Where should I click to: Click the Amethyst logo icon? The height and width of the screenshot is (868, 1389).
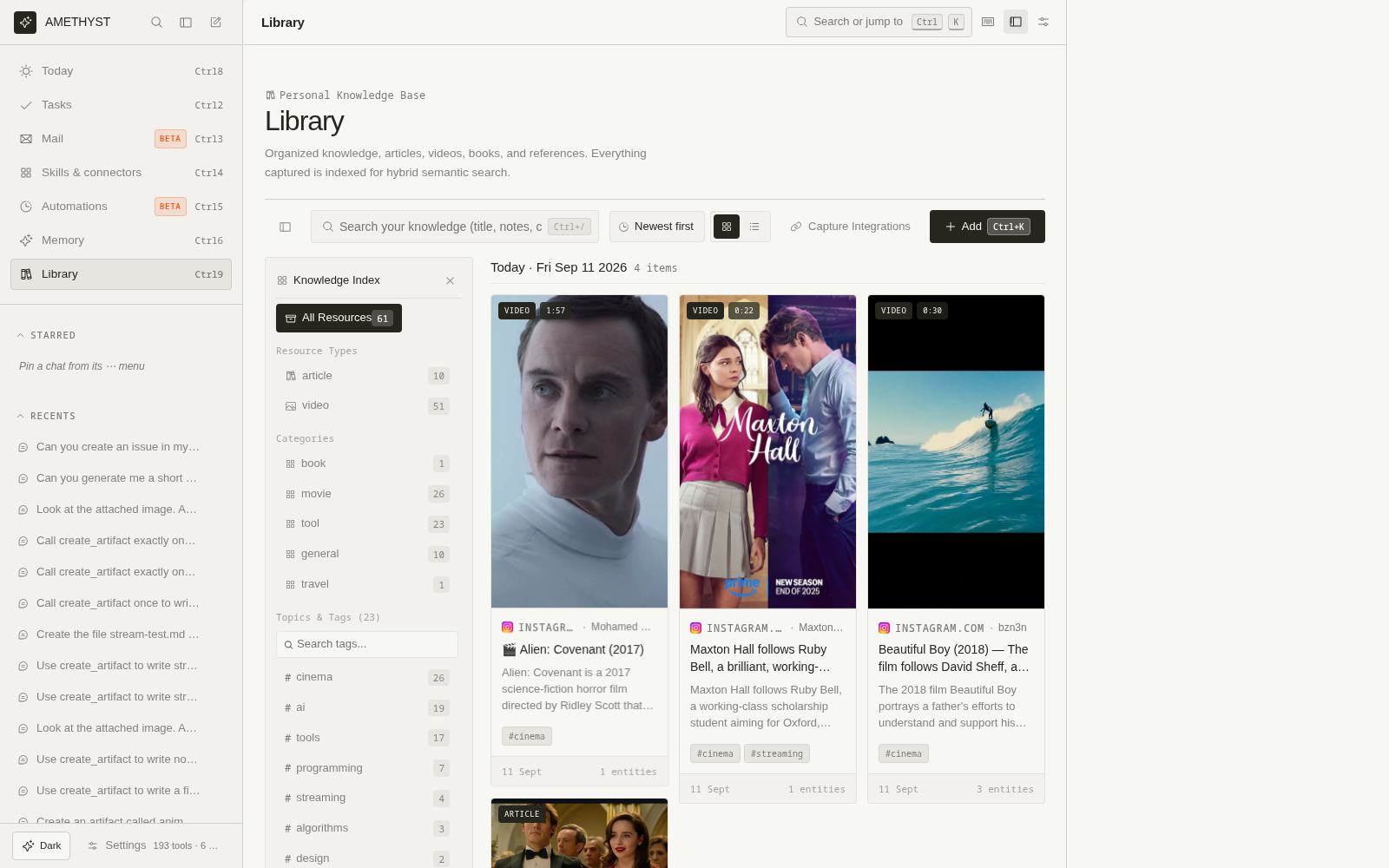pyautogui.click(x=25, y=22)
